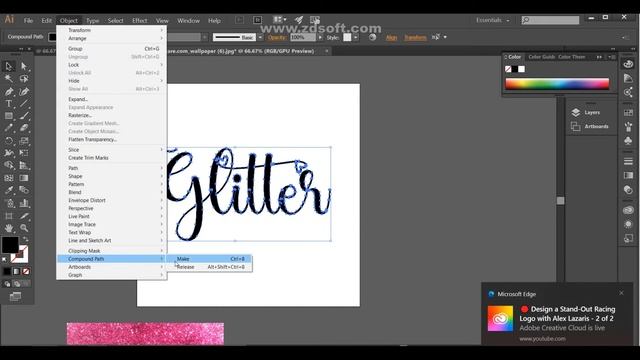The image size is (640, 360).
Task: Open the Color panel options menu
Action: [612, 57]
